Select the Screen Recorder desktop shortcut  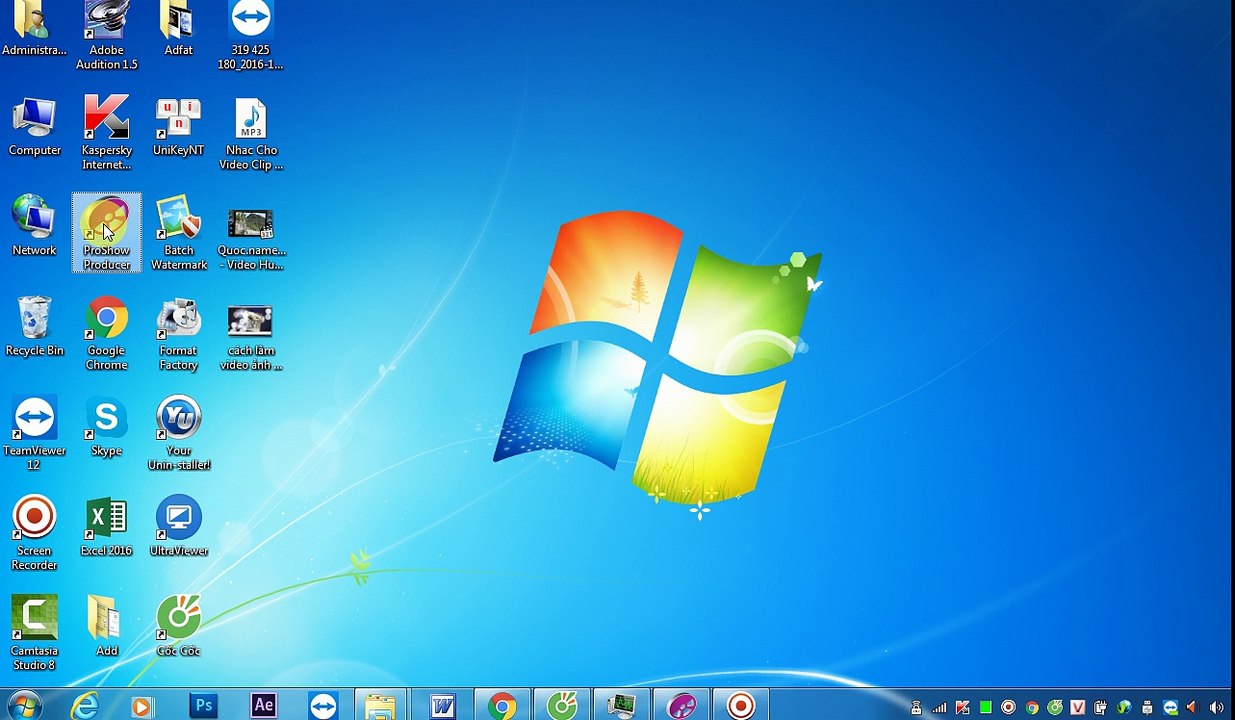pyautogui.click(x=34, y=534)
